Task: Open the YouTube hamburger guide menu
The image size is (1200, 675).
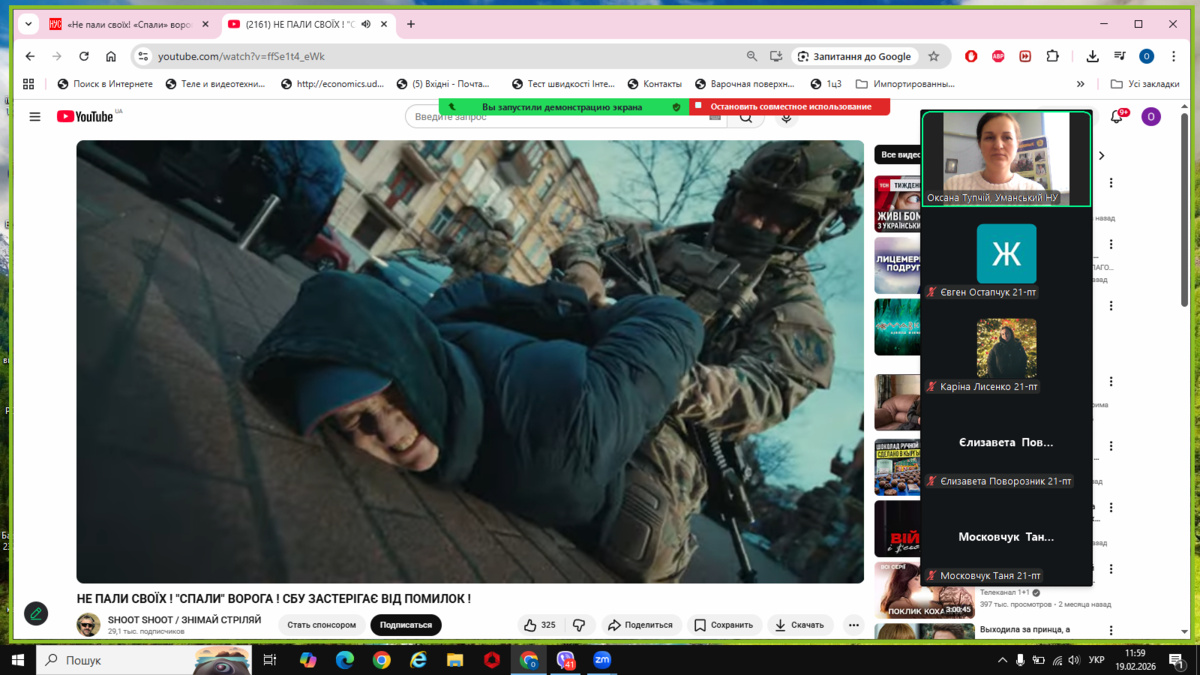Action: [x=35, y=117]
